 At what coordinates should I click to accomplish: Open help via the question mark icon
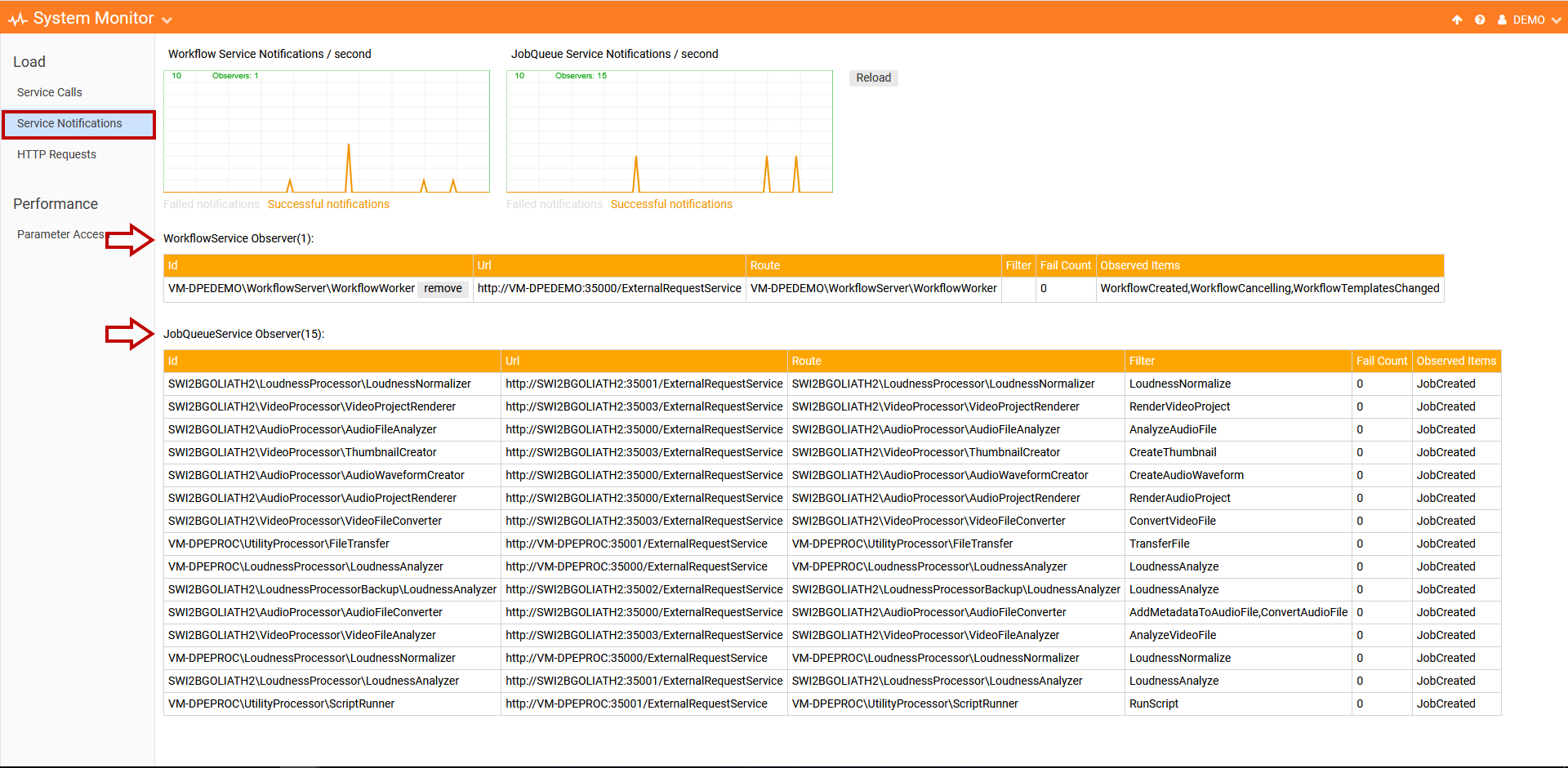coord(1480,20)
